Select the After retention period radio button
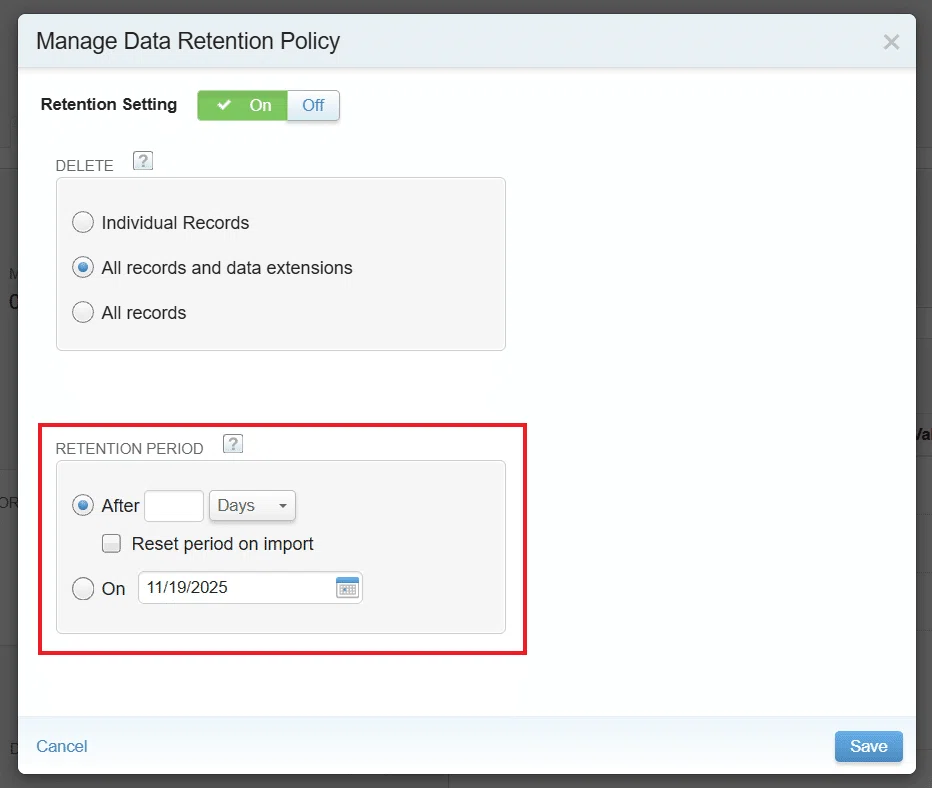This screenshot has width=932, height=788. [x=83, y=505]
